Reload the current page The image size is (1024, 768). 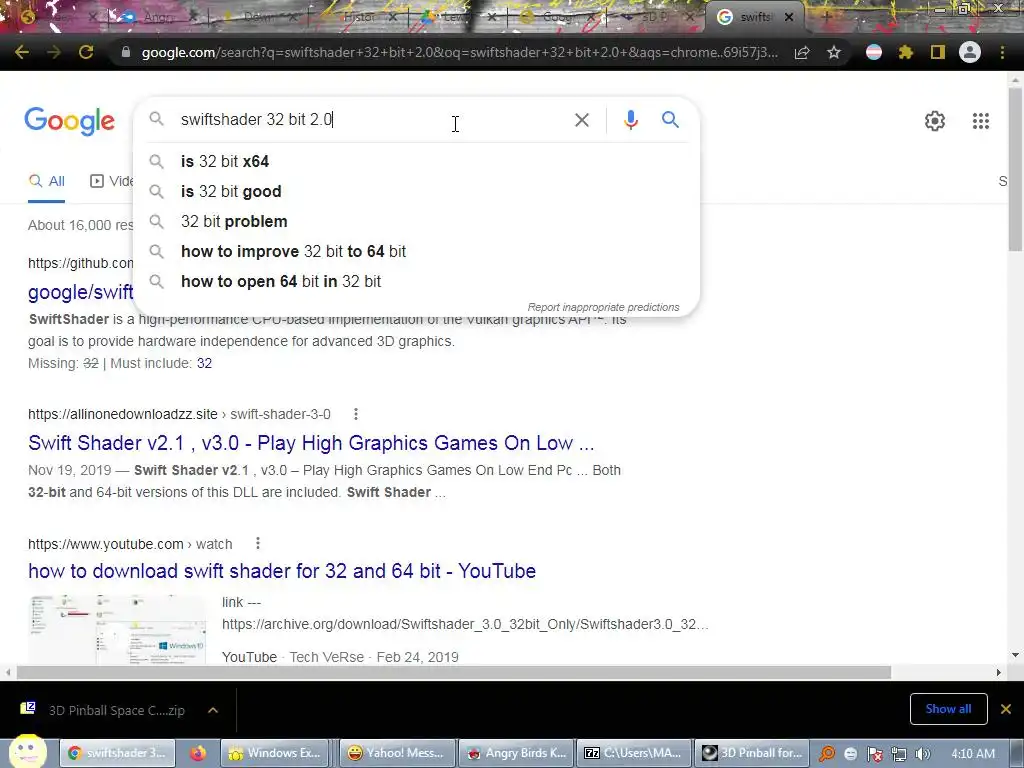86,52
